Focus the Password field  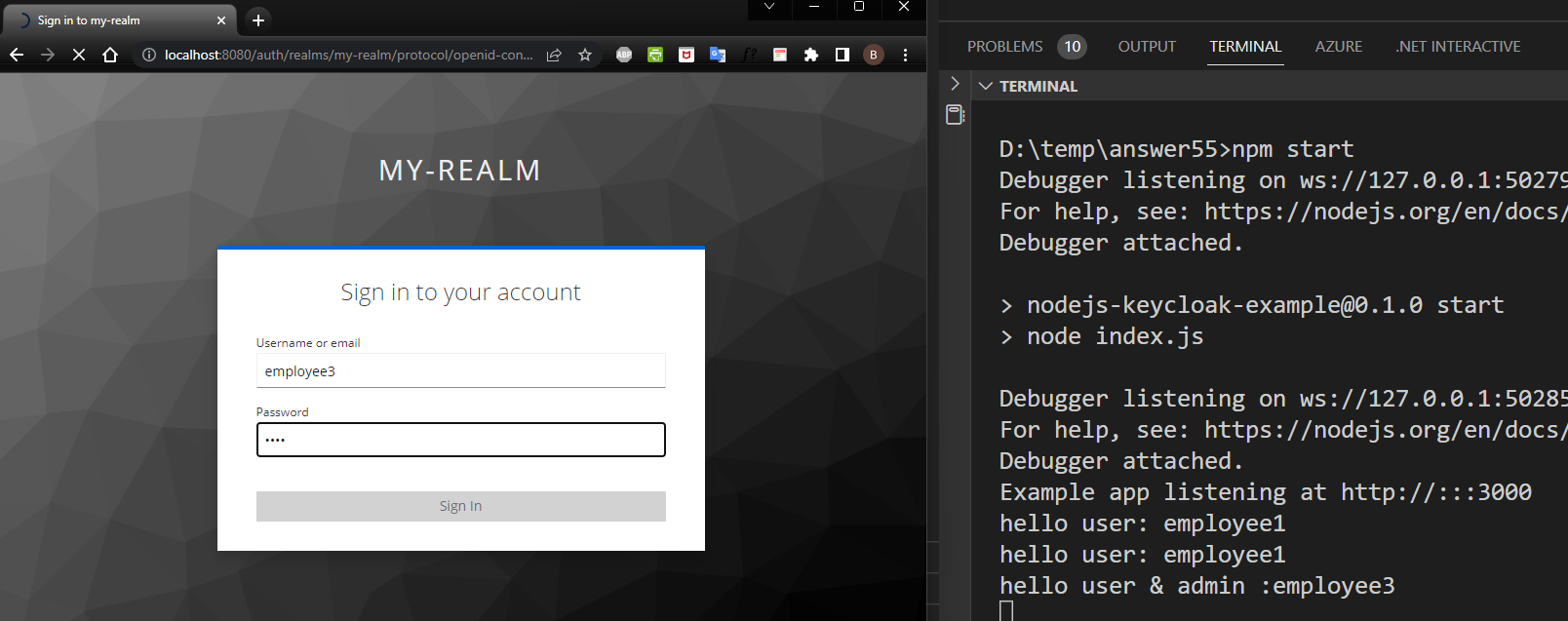click(461, 440)
